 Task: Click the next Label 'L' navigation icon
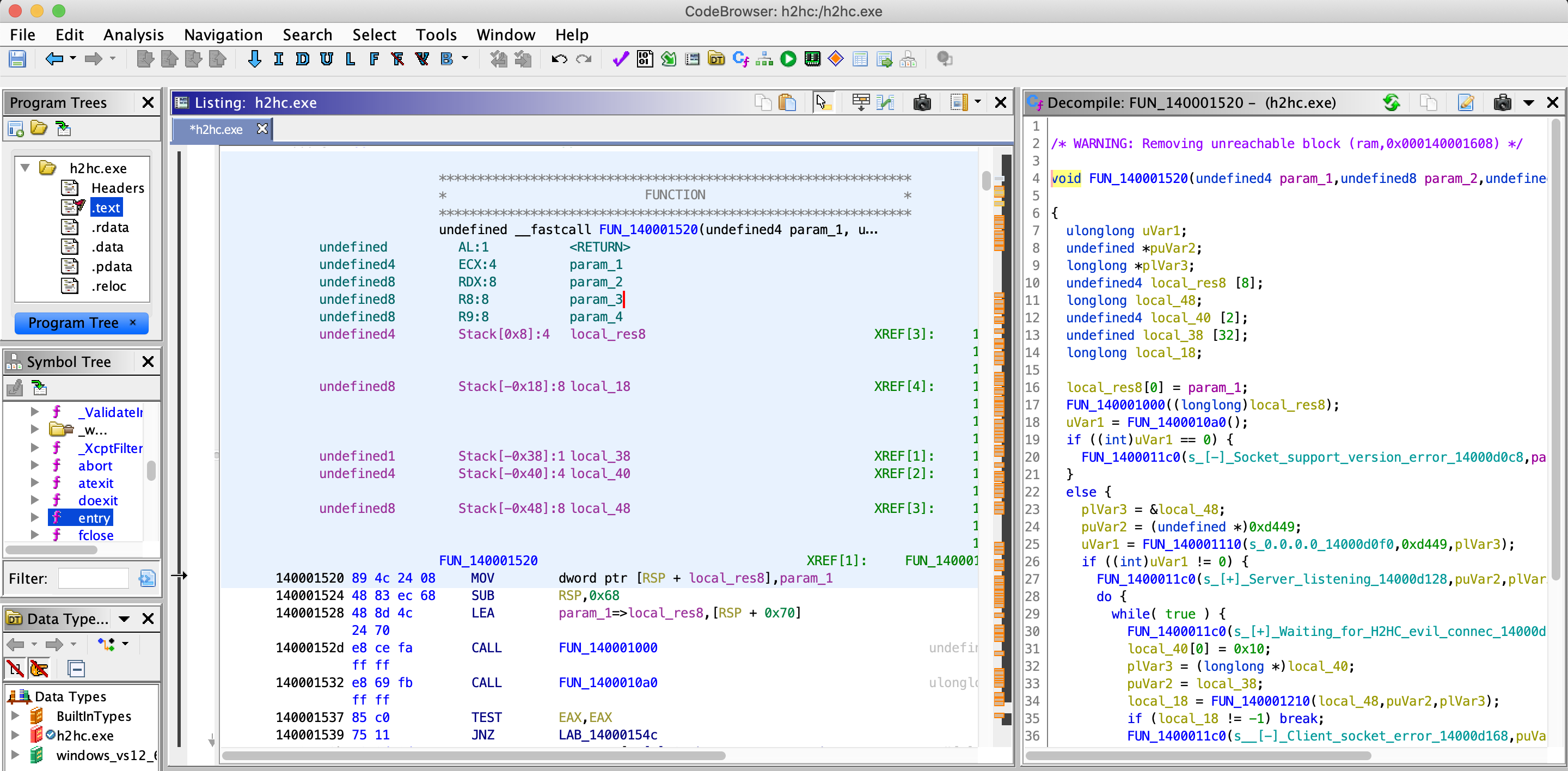coord(350,59)
